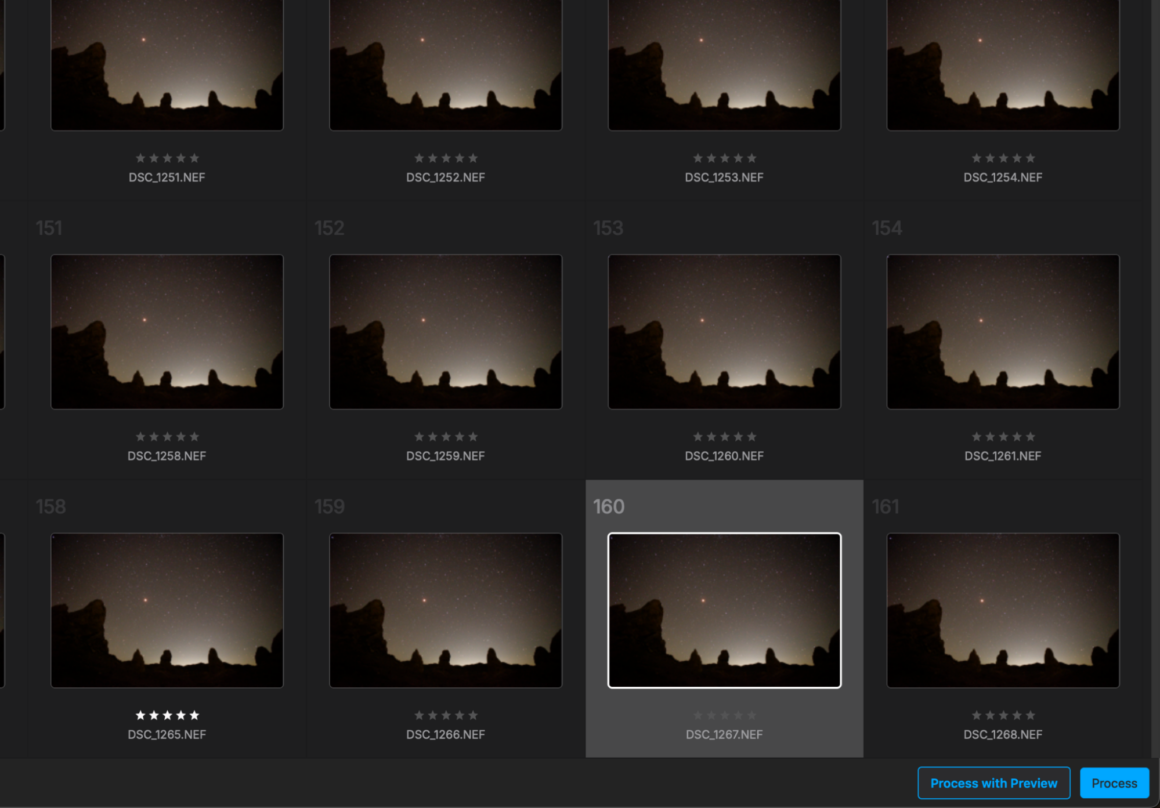Give DSC_1266.NEF a five-star rating
This screenshot has height=808, width=1160.
473,715
